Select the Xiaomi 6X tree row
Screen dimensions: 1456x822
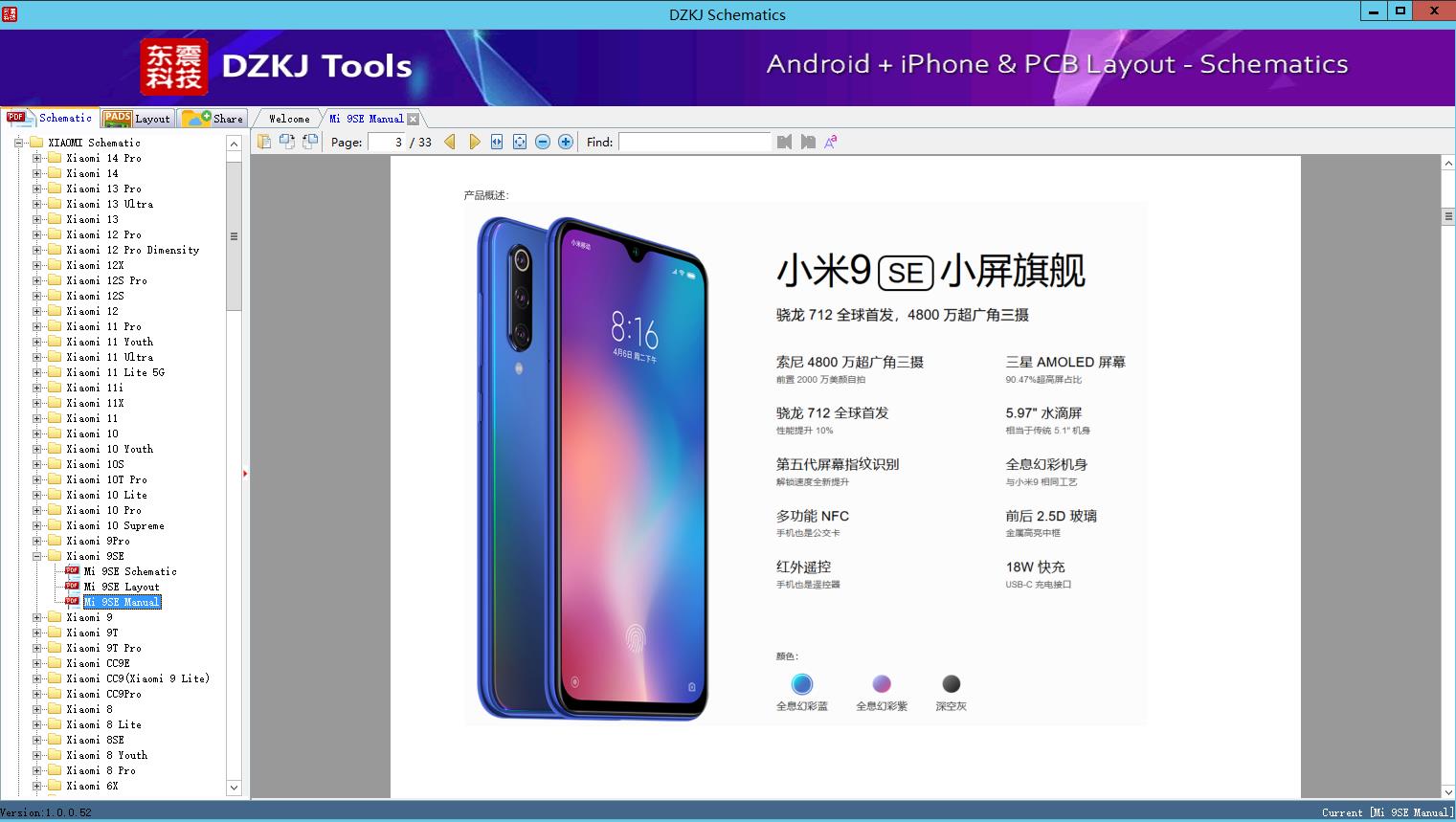click(x=93, y=786)
